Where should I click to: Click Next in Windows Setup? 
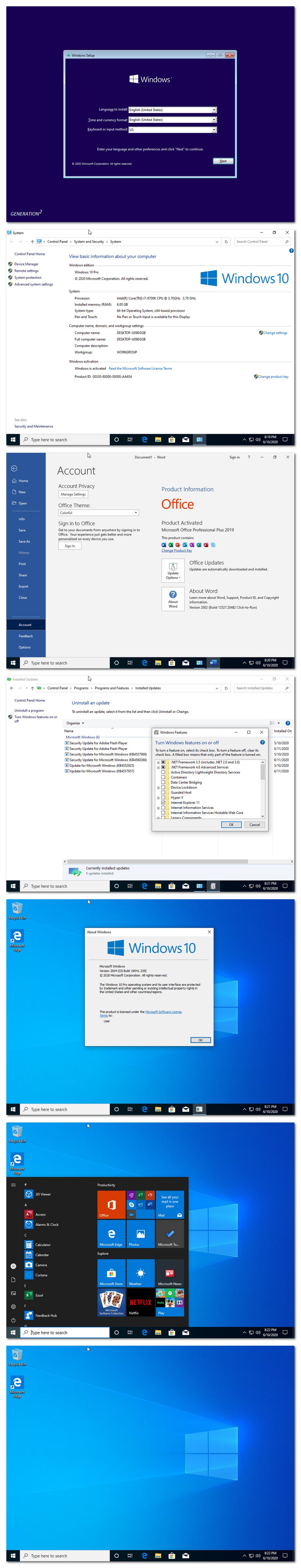click(223, 161)
